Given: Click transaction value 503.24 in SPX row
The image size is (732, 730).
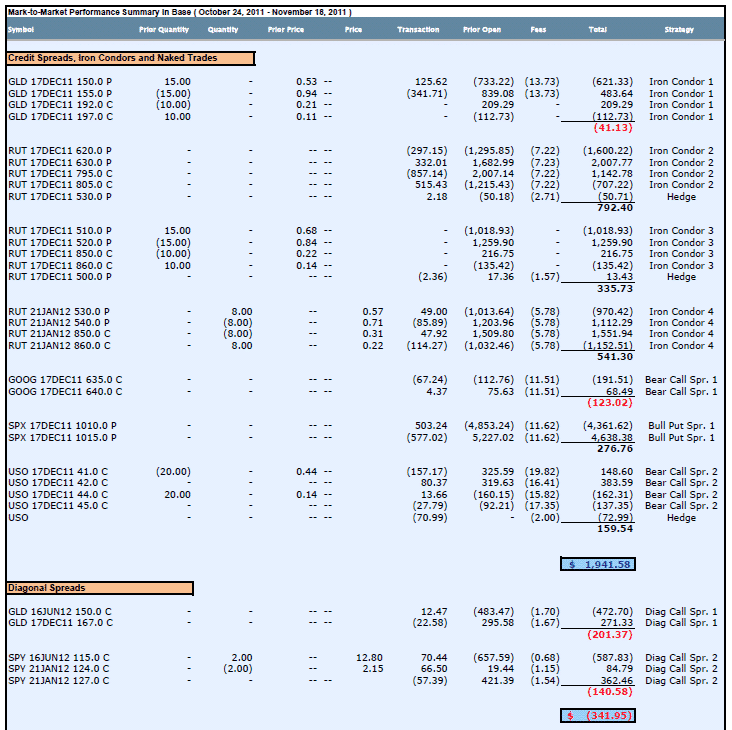Looking at the screenshot, I should [431, 426].
